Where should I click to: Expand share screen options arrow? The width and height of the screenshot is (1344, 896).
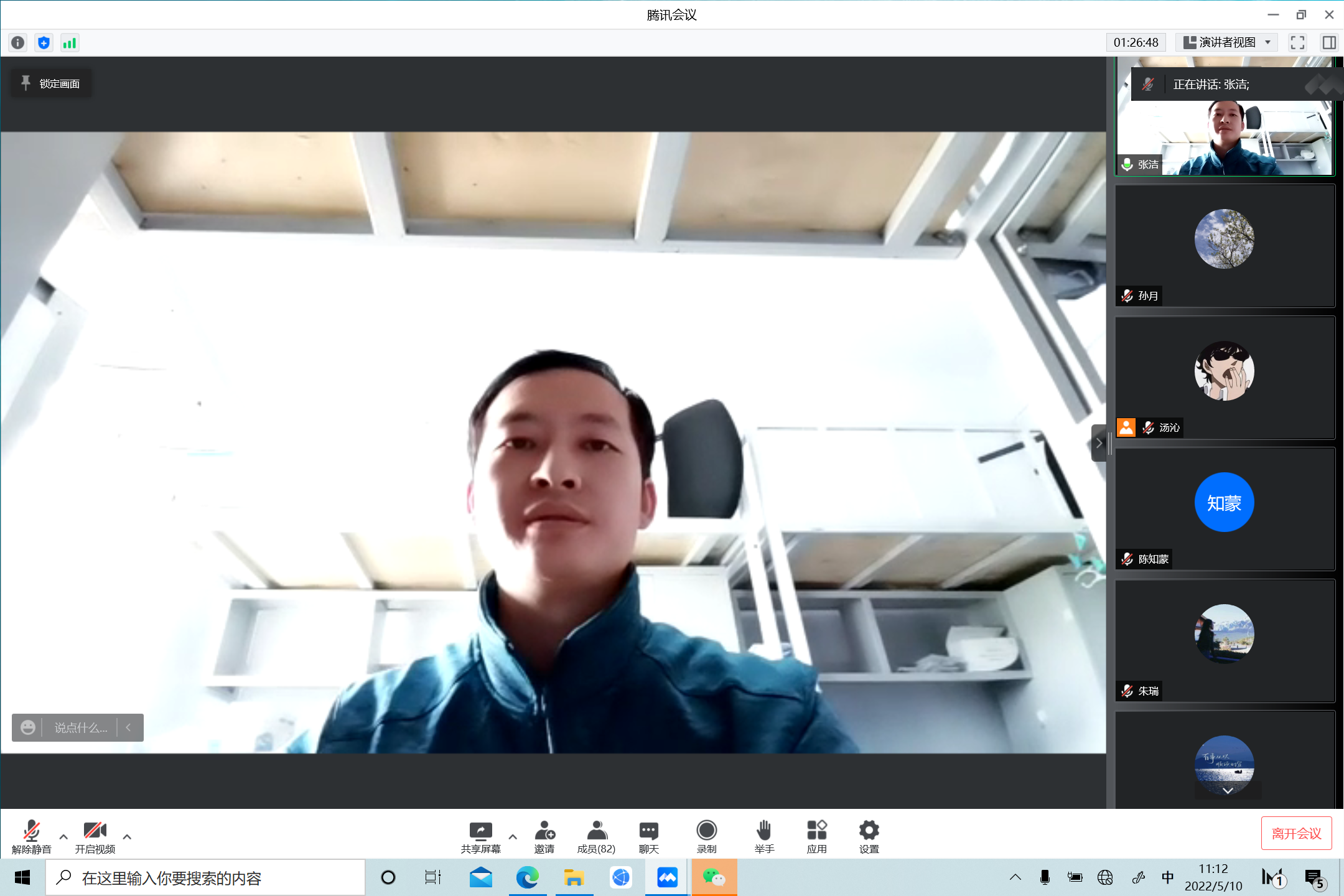click(x=513, y=837)
